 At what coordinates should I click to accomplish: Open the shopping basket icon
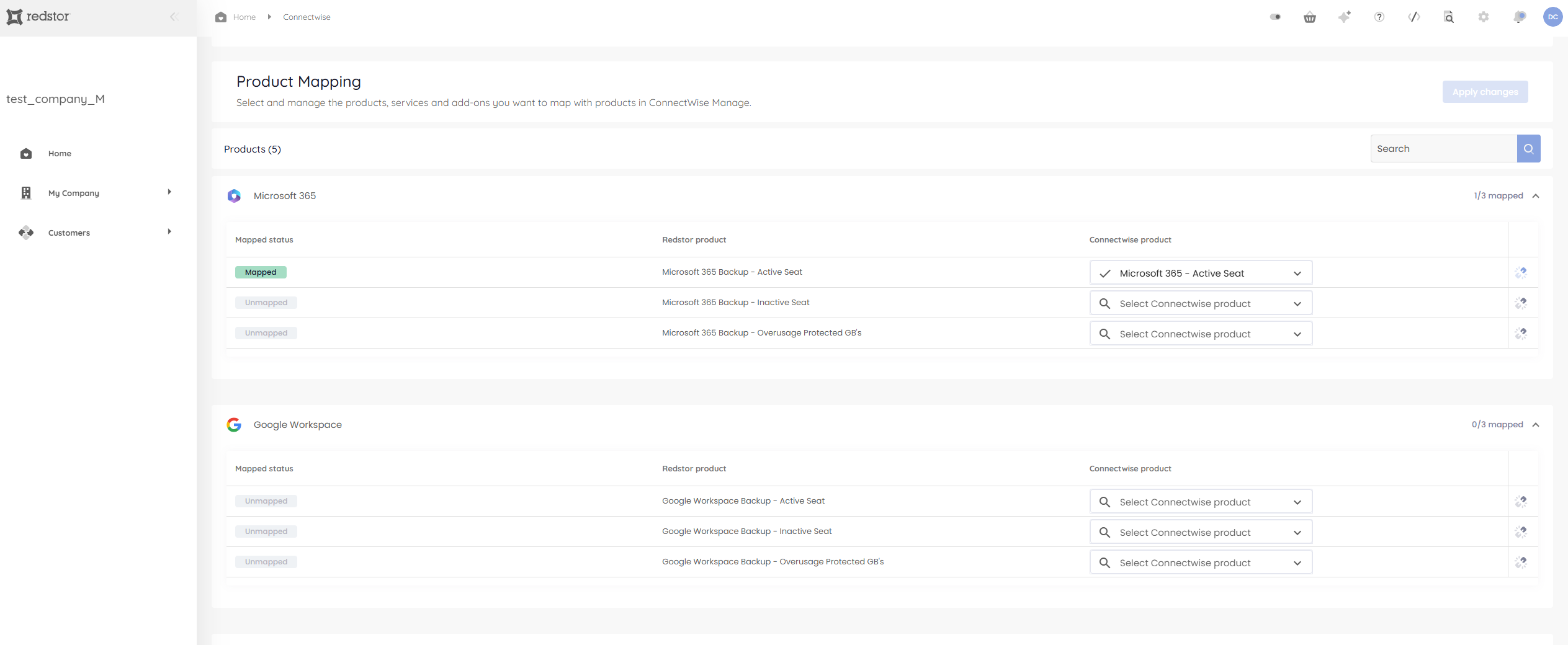(1310, 17)
